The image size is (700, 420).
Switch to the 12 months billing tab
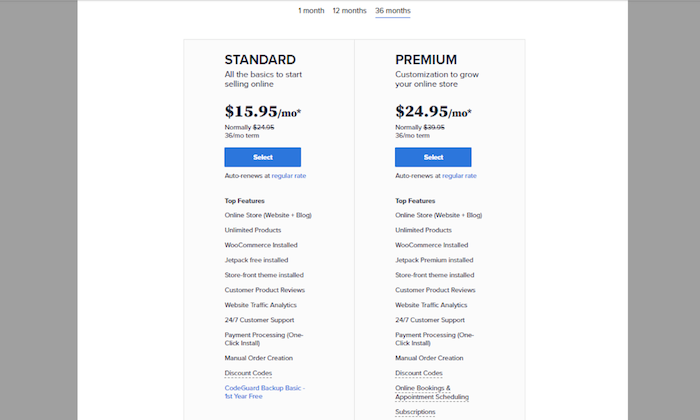pos(349,11)
